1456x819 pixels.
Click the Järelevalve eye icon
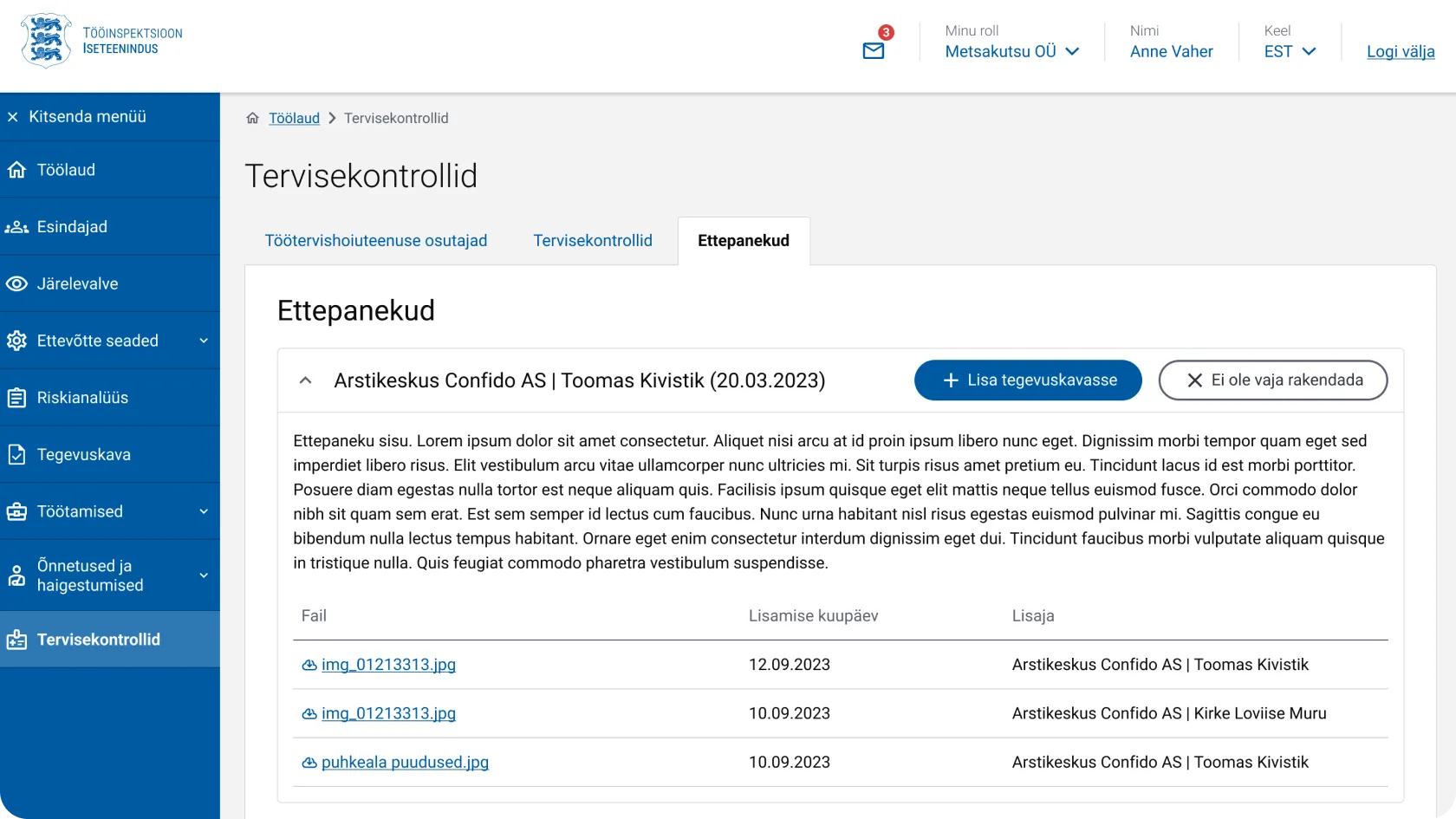tap(16, 284)
